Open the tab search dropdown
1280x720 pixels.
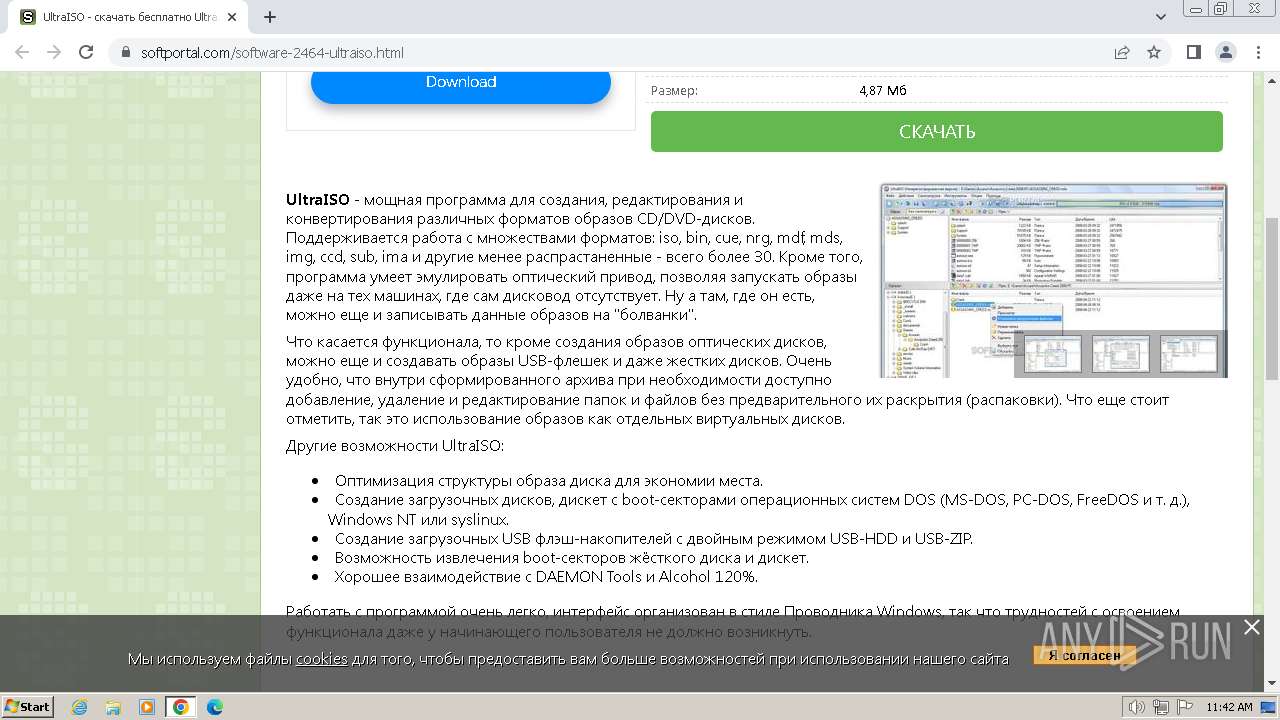[1160, 17]
